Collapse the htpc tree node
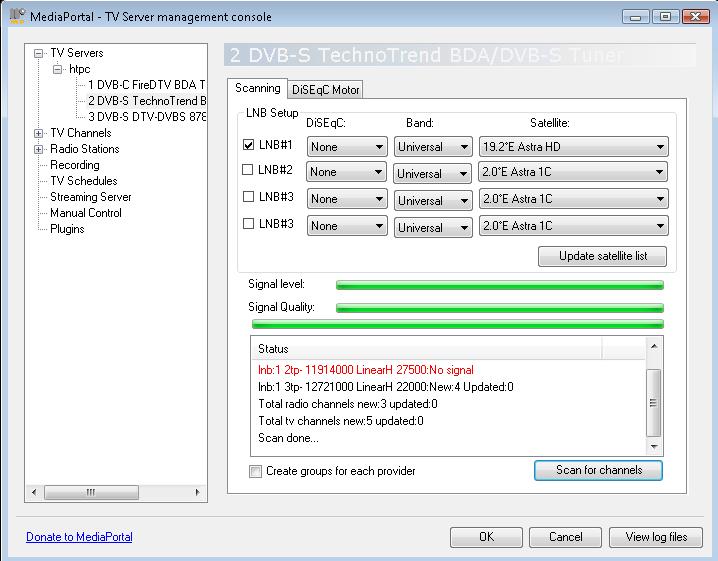The image size is (718, 561). click(57, 70)
